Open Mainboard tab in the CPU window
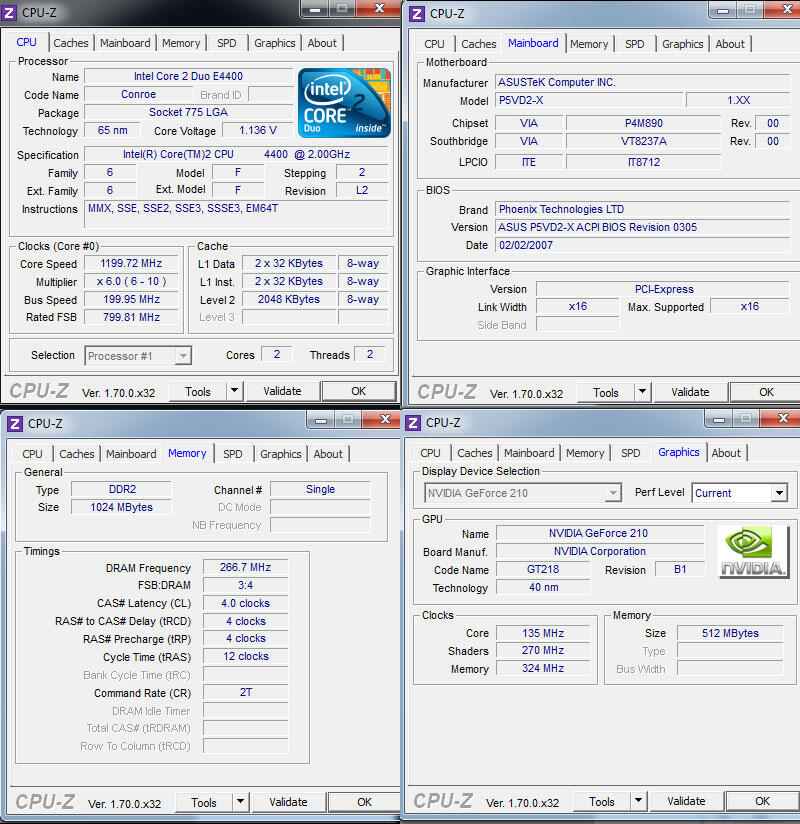The width and height of the screenshot is (800, 824). point(125,43)
